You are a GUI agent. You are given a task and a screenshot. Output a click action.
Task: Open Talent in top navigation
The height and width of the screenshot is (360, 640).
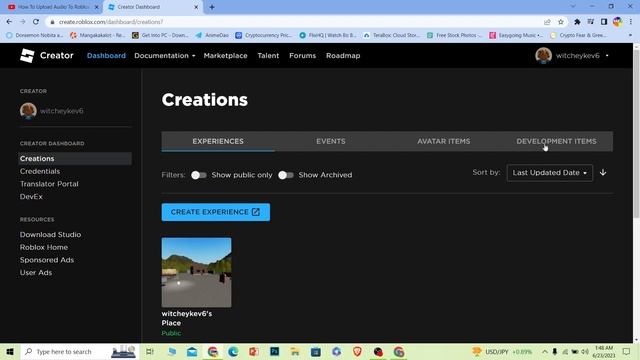pos(268,56)
